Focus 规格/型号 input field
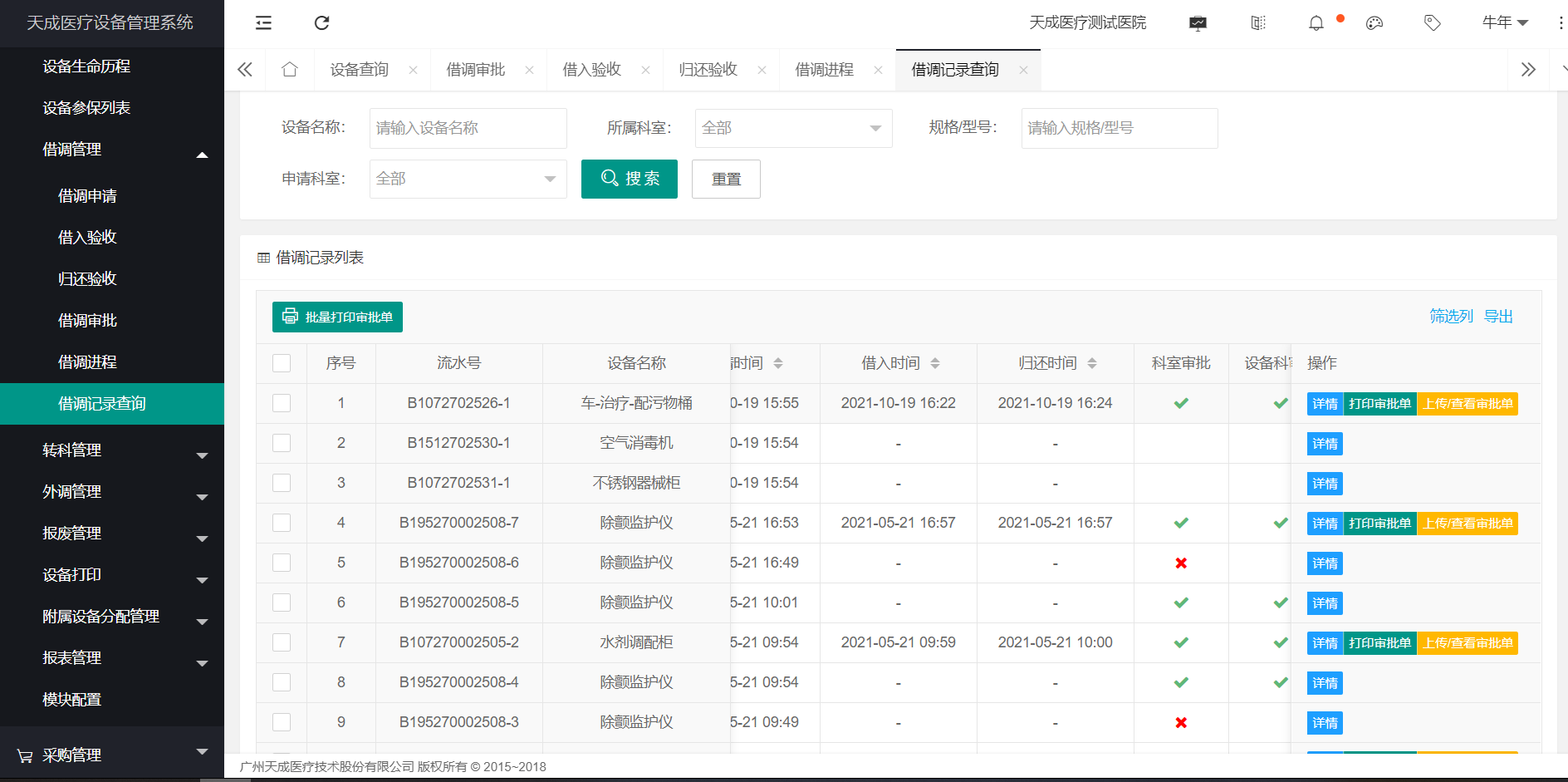Screen dimensions: 1568x782 (x=1120, y=128)
